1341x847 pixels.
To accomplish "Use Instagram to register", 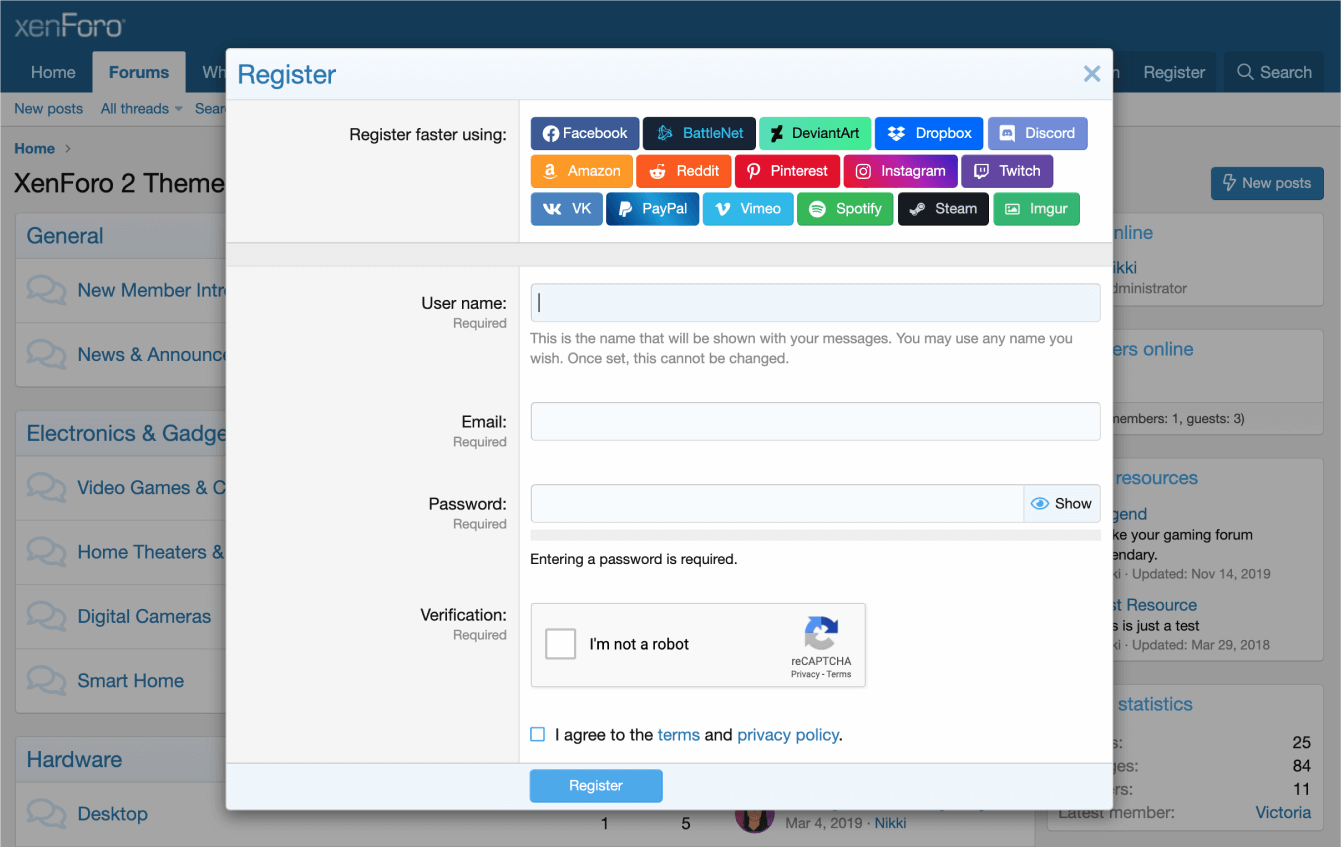I will [900, 171].
